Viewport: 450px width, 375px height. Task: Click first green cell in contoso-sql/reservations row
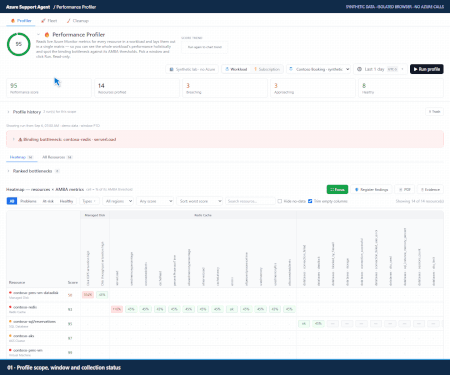[304, 323]
